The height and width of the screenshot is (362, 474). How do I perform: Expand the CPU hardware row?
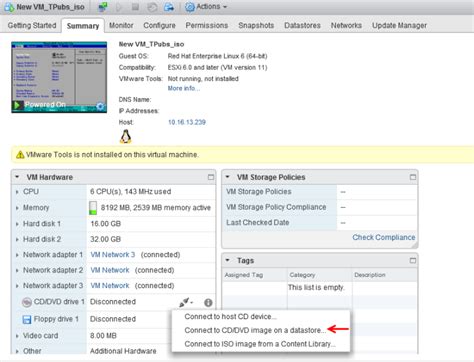[x=17, y=192]
